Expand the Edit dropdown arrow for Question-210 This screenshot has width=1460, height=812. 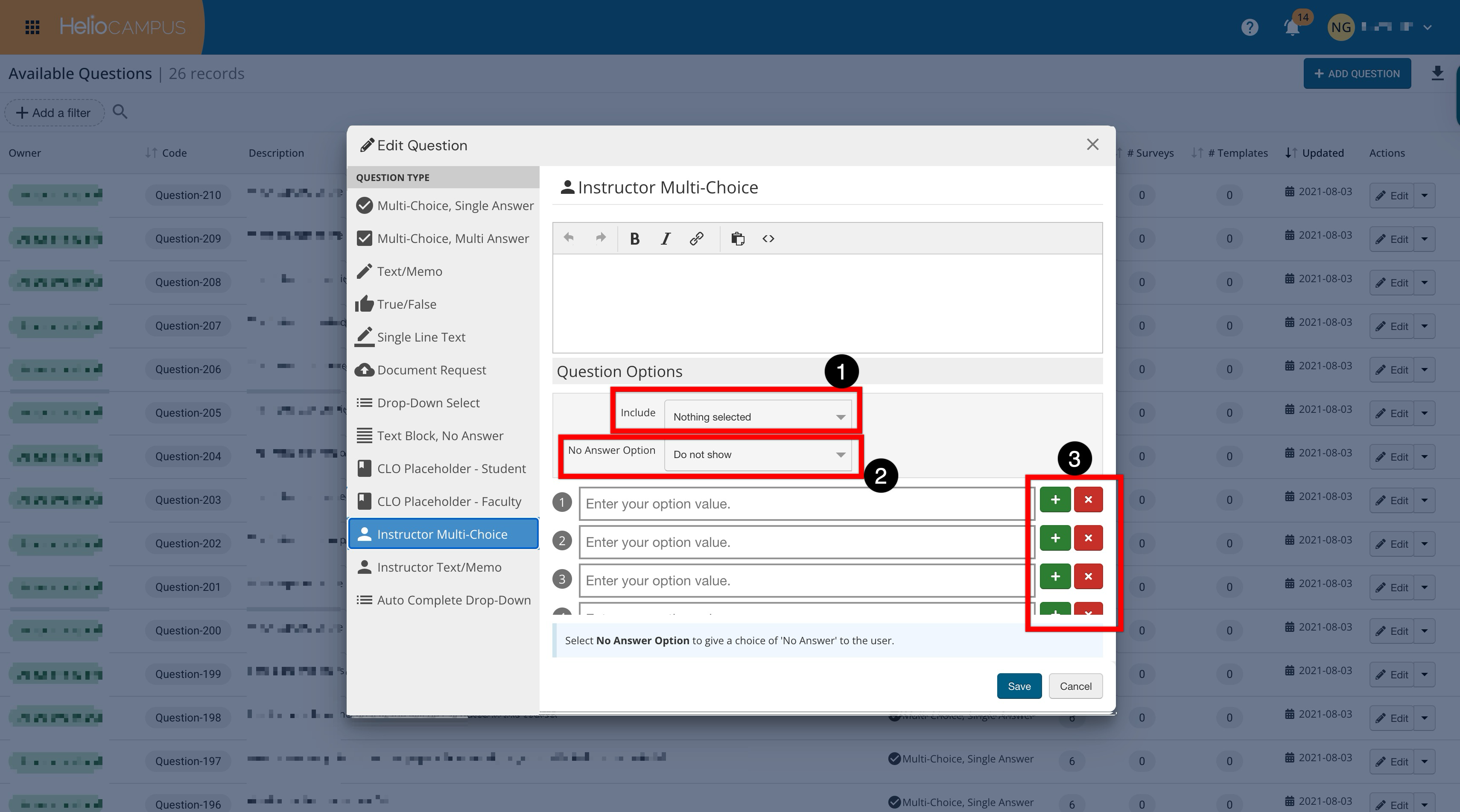[x=1424, y=196]
